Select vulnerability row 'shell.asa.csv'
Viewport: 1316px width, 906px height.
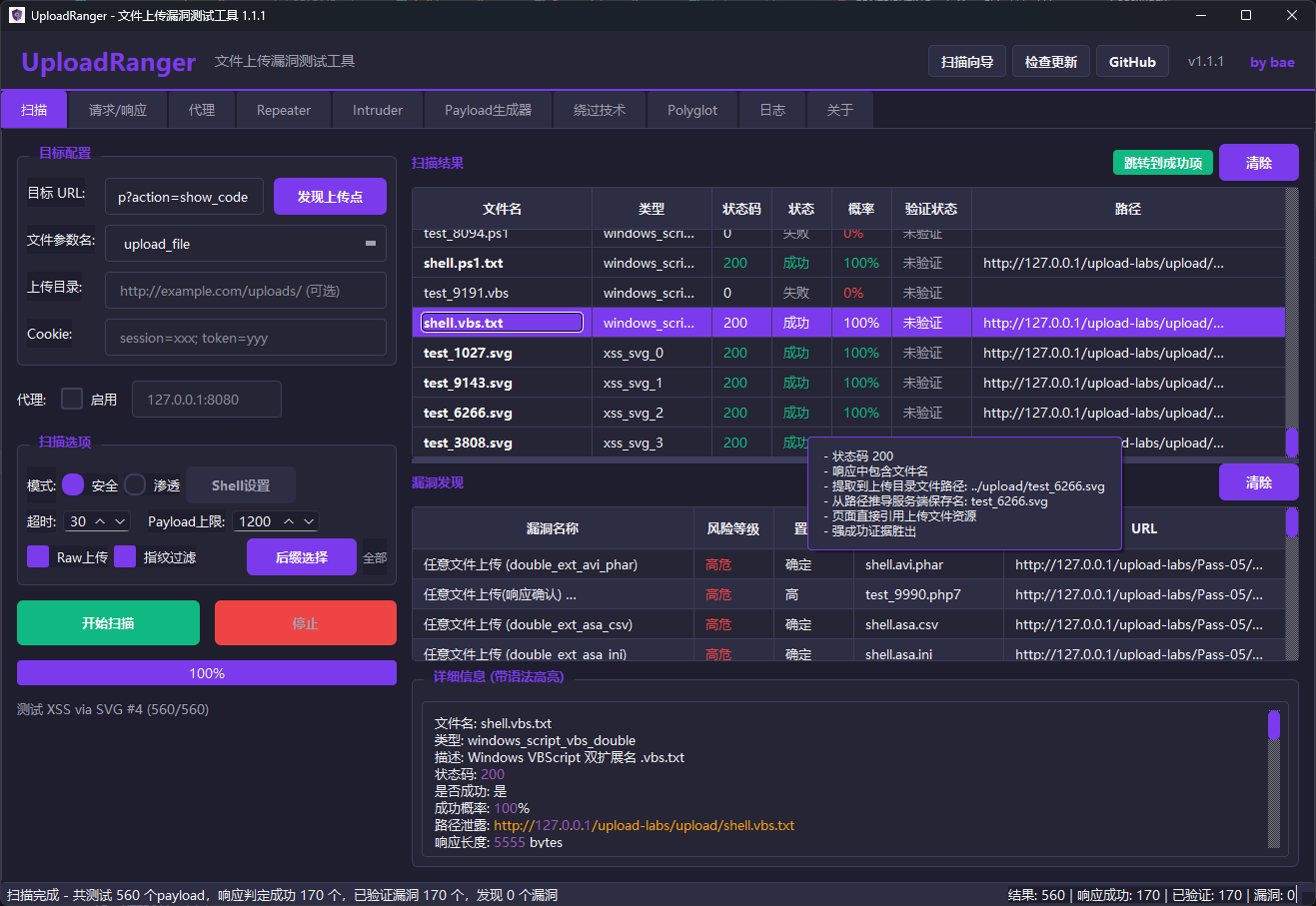pyautogui.click(x=848, y=624)
